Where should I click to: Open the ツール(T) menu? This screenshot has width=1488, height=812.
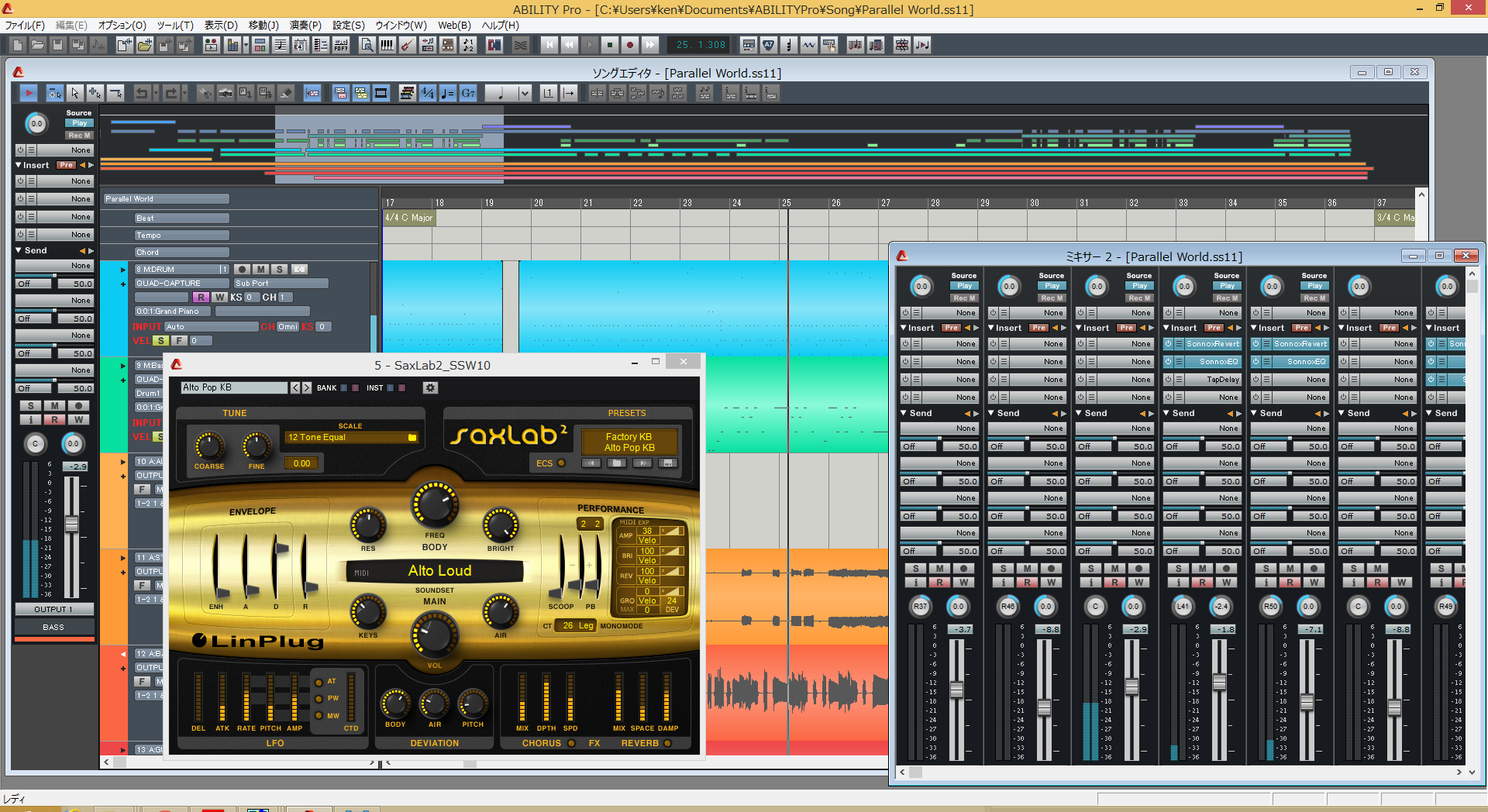175,25
